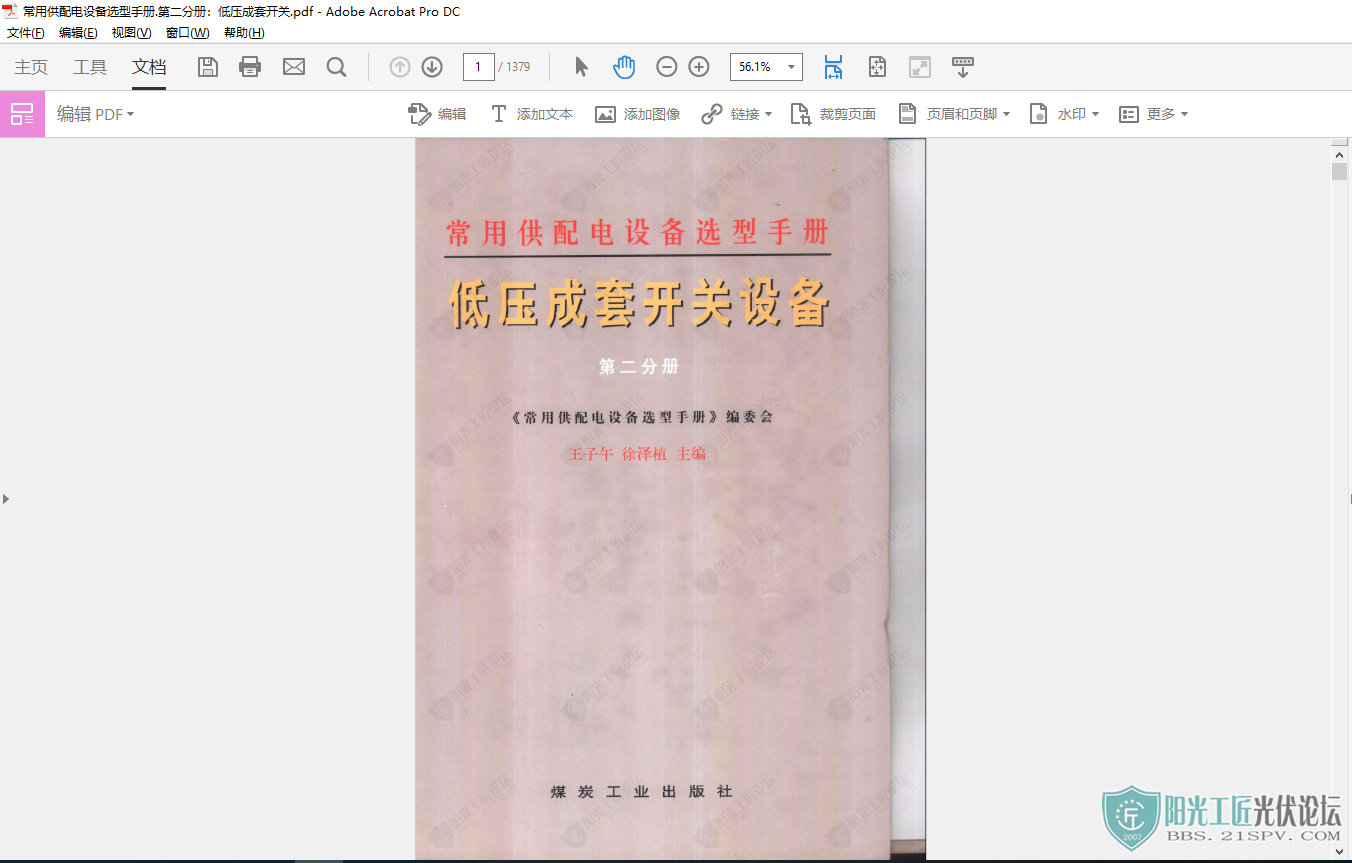Open the 视图(V) menu
The height and width of the screenshot is (863, 1352).
coord(131,32)
